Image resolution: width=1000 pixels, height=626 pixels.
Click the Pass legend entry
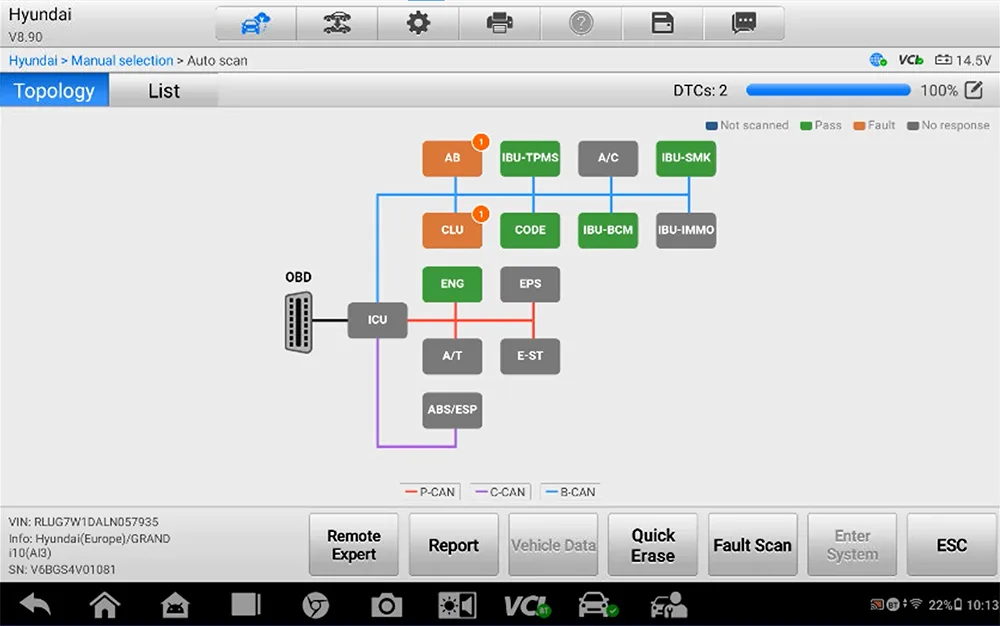[821, 126]
